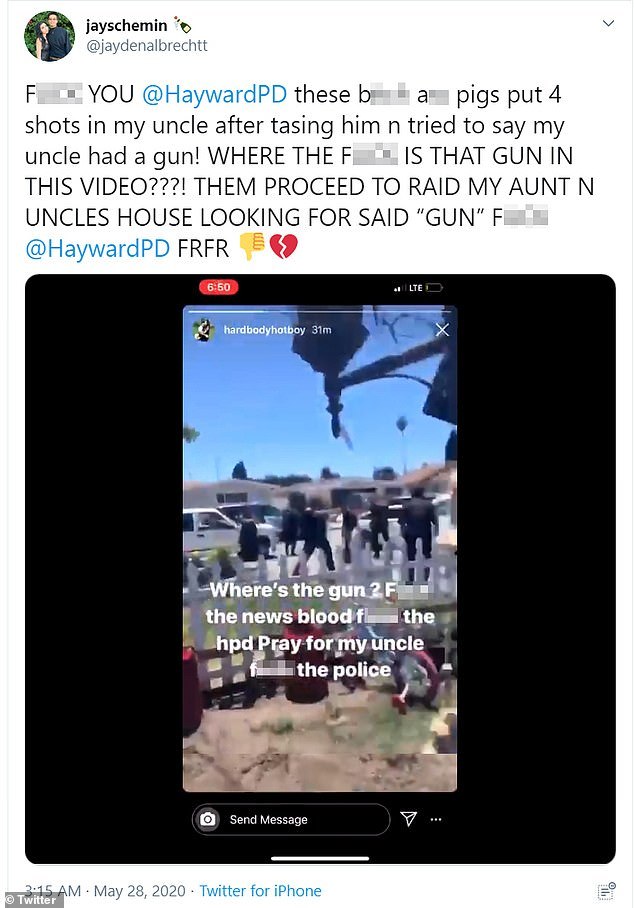Viewport: 634px width, 908px height.
Task: Tap the camera icon beside Send Message
Action: click(x=208, y=819)
